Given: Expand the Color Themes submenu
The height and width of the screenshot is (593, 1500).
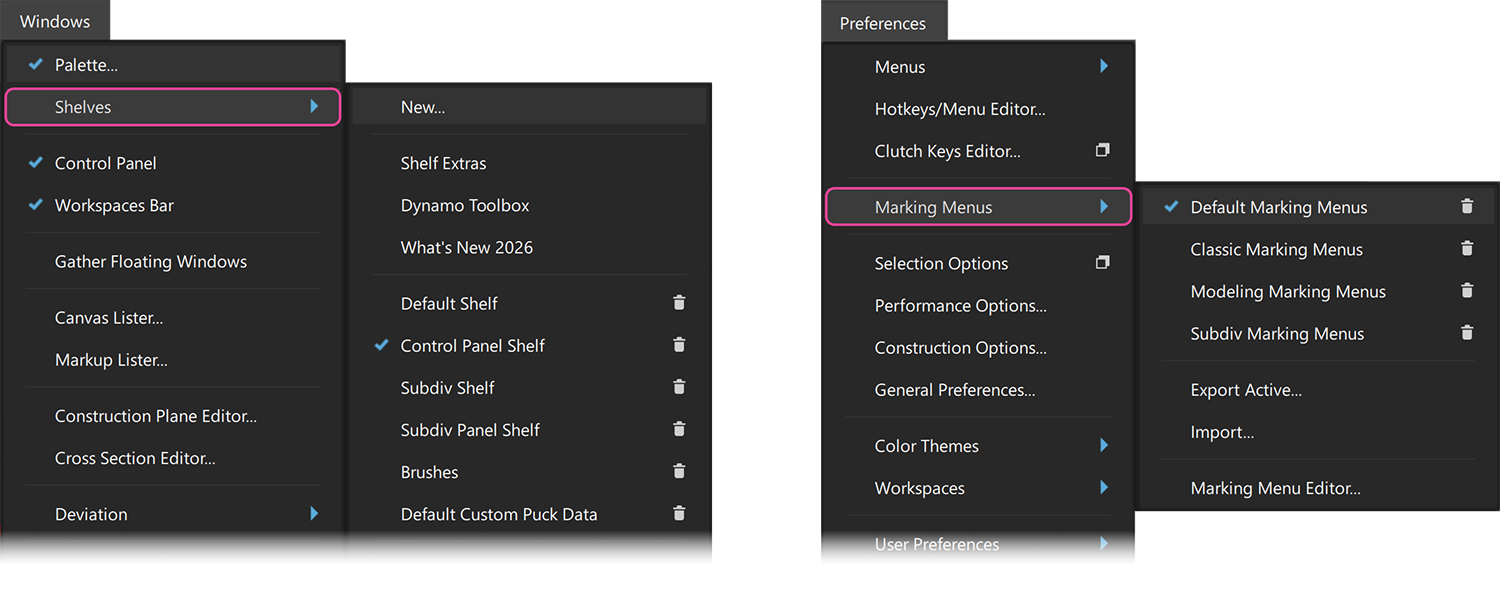Looking at the screenshot, I should click(x=1104, y=446).
